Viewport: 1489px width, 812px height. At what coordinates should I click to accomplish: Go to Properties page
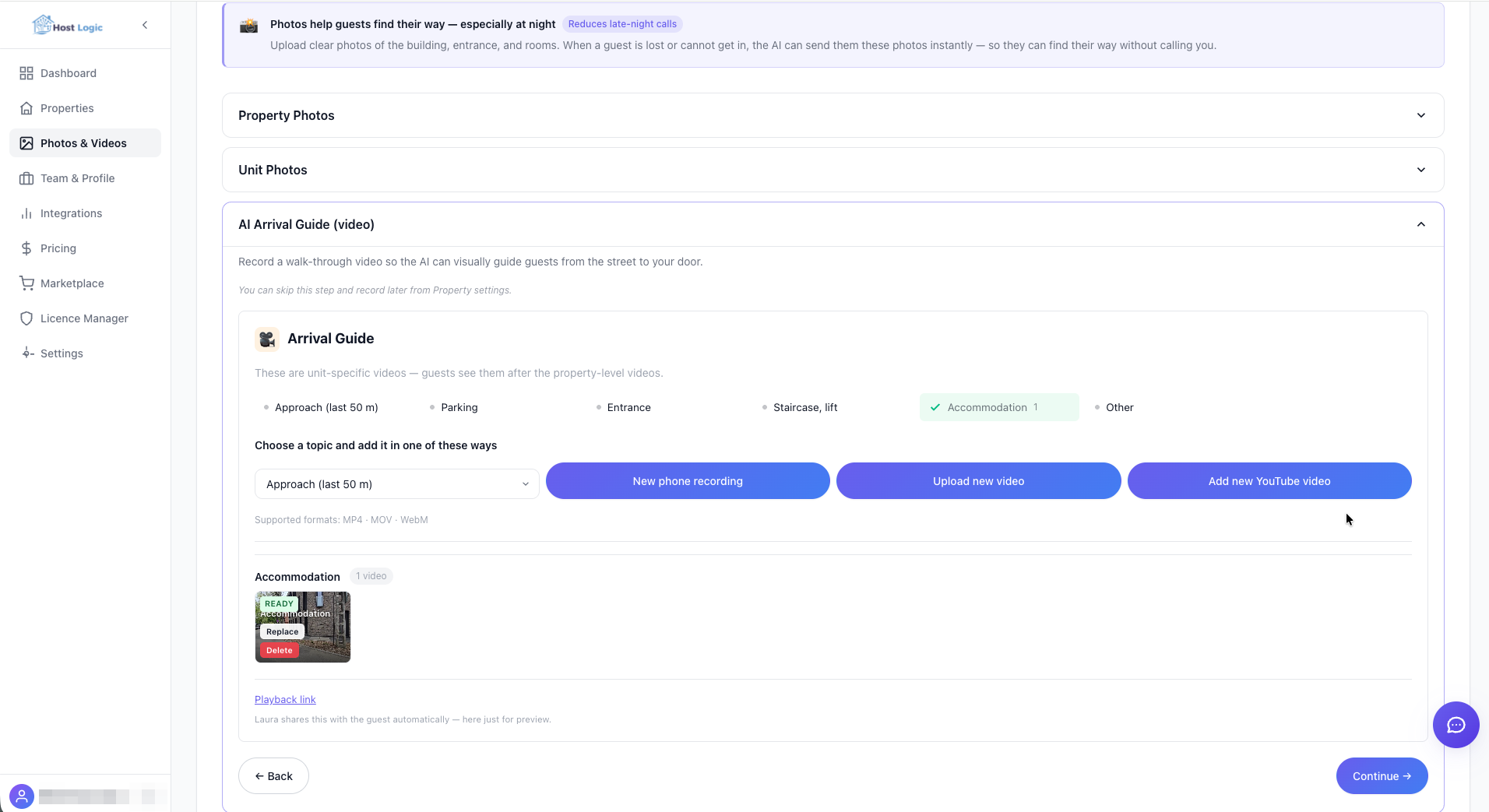(86, 108)
